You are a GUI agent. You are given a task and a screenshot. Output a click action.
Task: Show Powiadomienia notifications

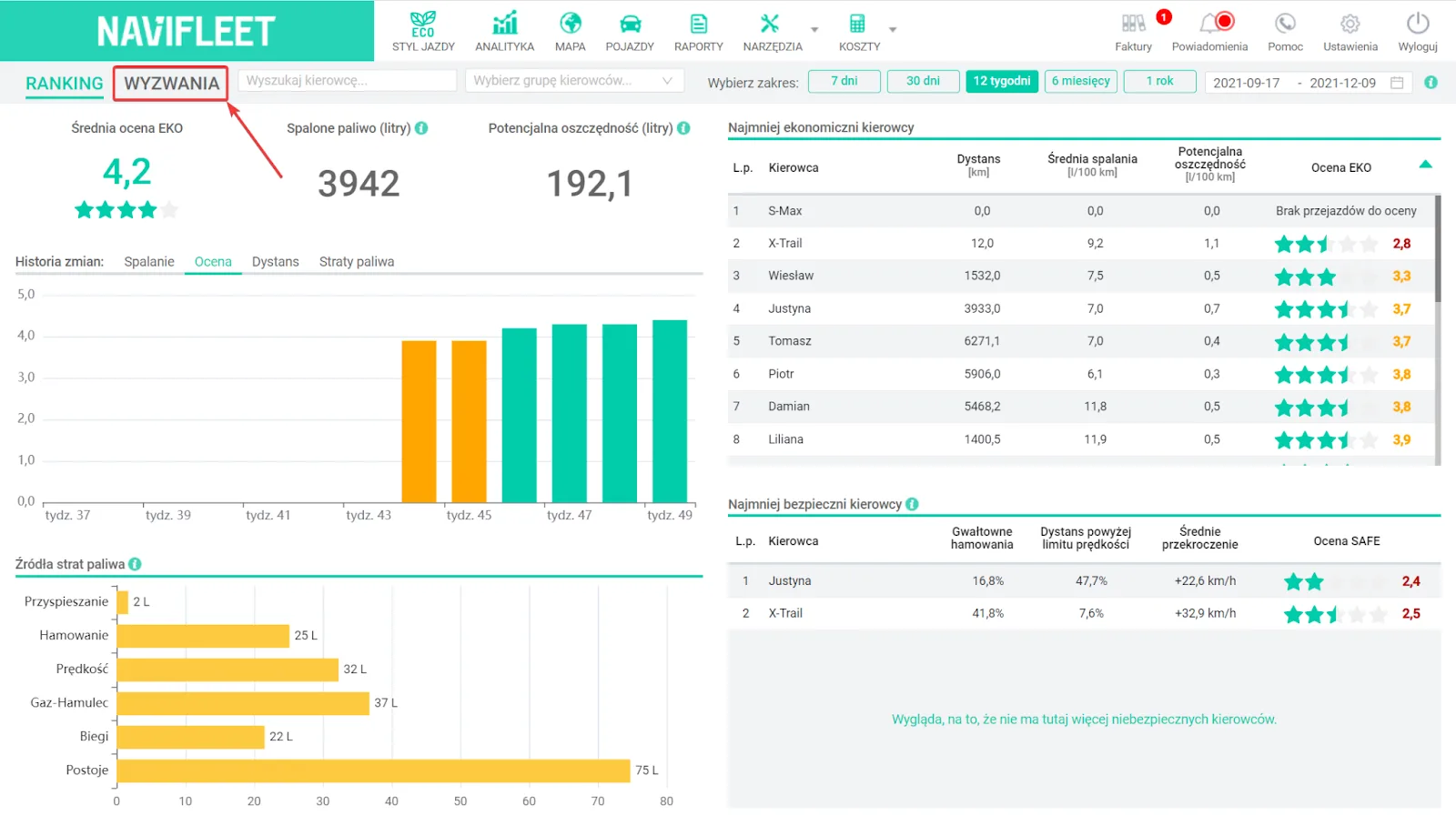(1209, 32)
